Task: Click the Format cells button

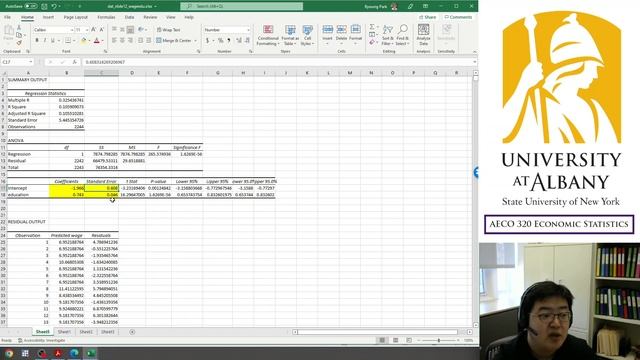Action: (356, 35)
